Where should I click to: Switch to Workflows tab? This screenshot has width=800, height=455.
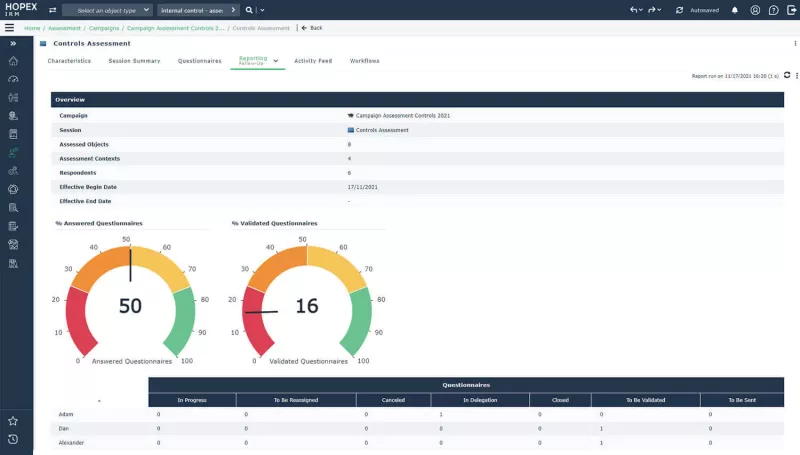pos(364,61)
